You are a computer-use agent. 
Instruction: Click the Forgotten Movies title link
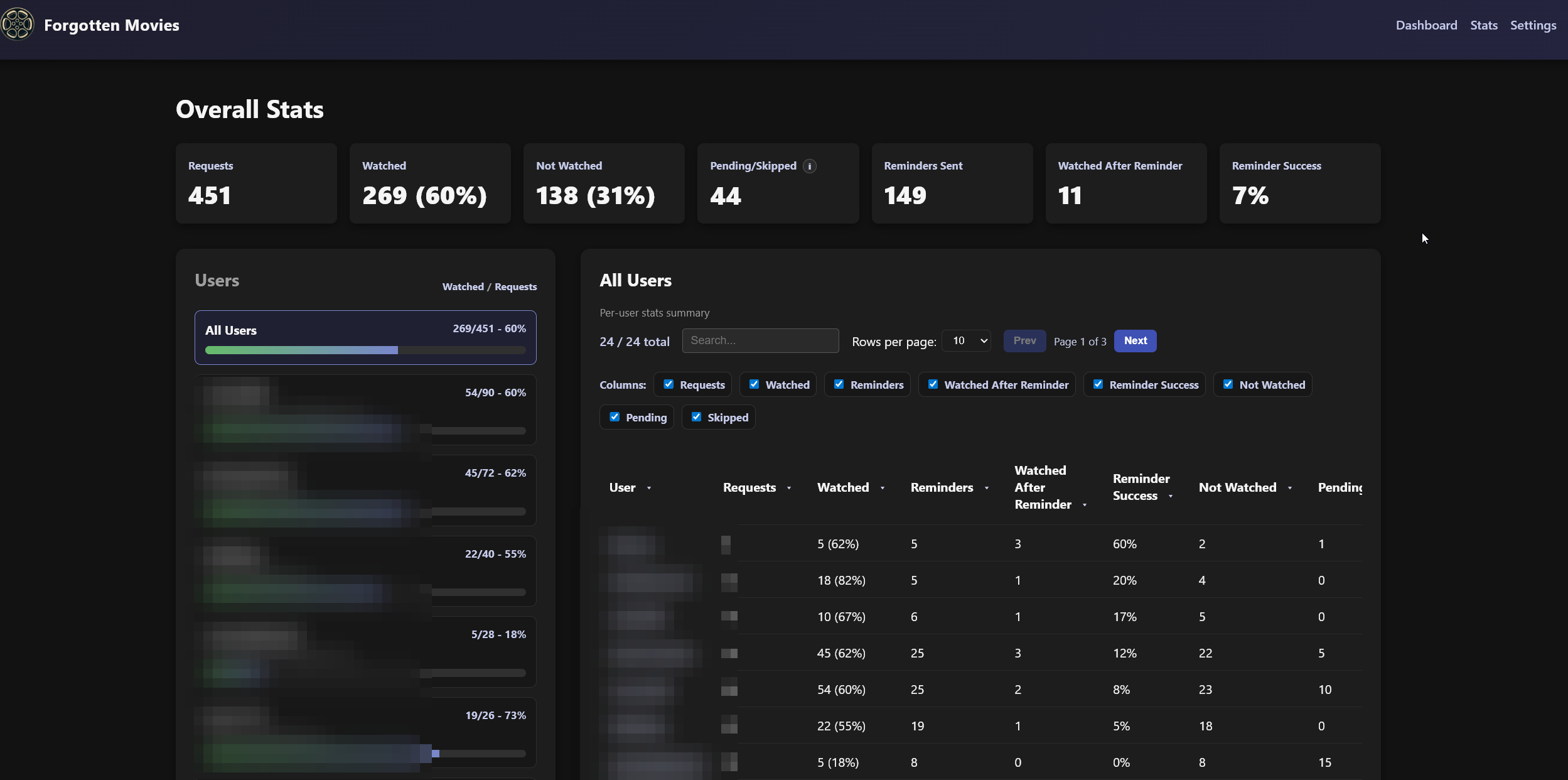click(112, 25)
